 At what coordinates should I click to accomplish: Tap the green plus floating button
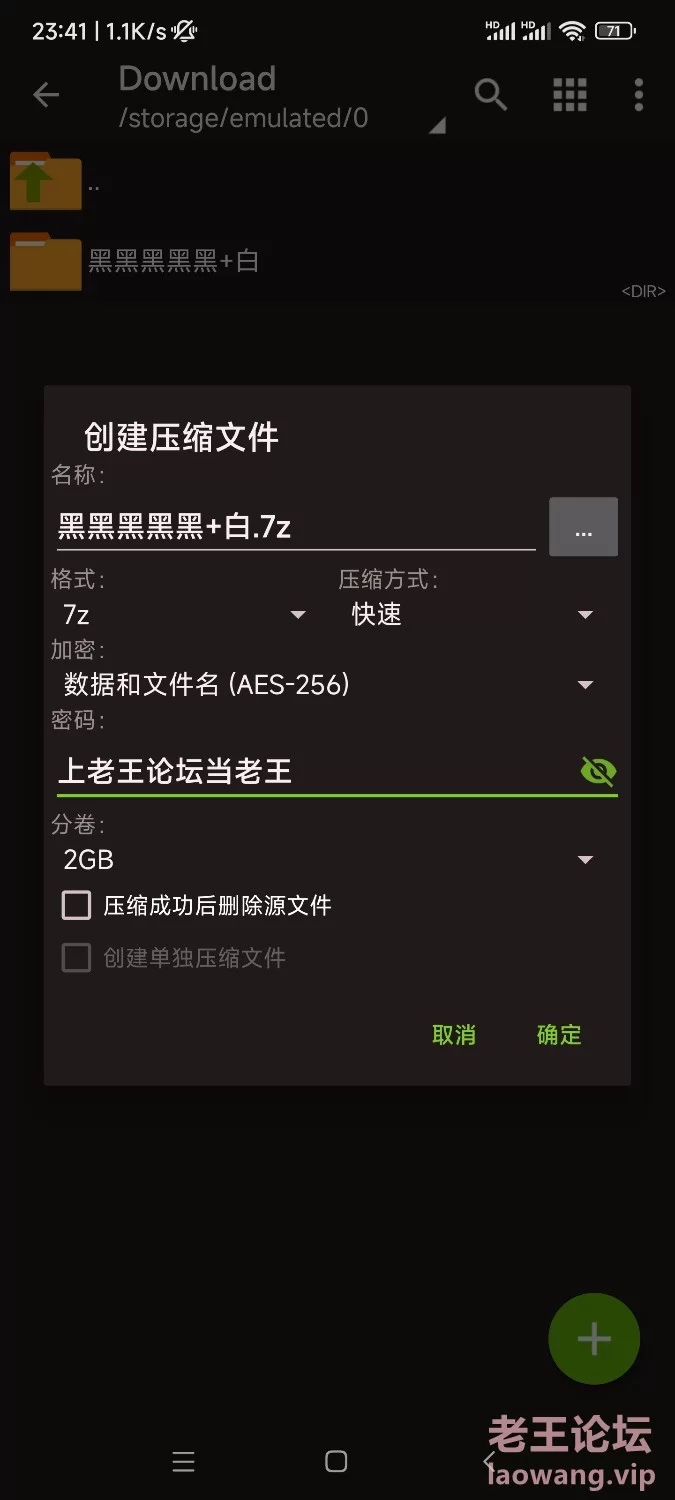point(594,1338)
